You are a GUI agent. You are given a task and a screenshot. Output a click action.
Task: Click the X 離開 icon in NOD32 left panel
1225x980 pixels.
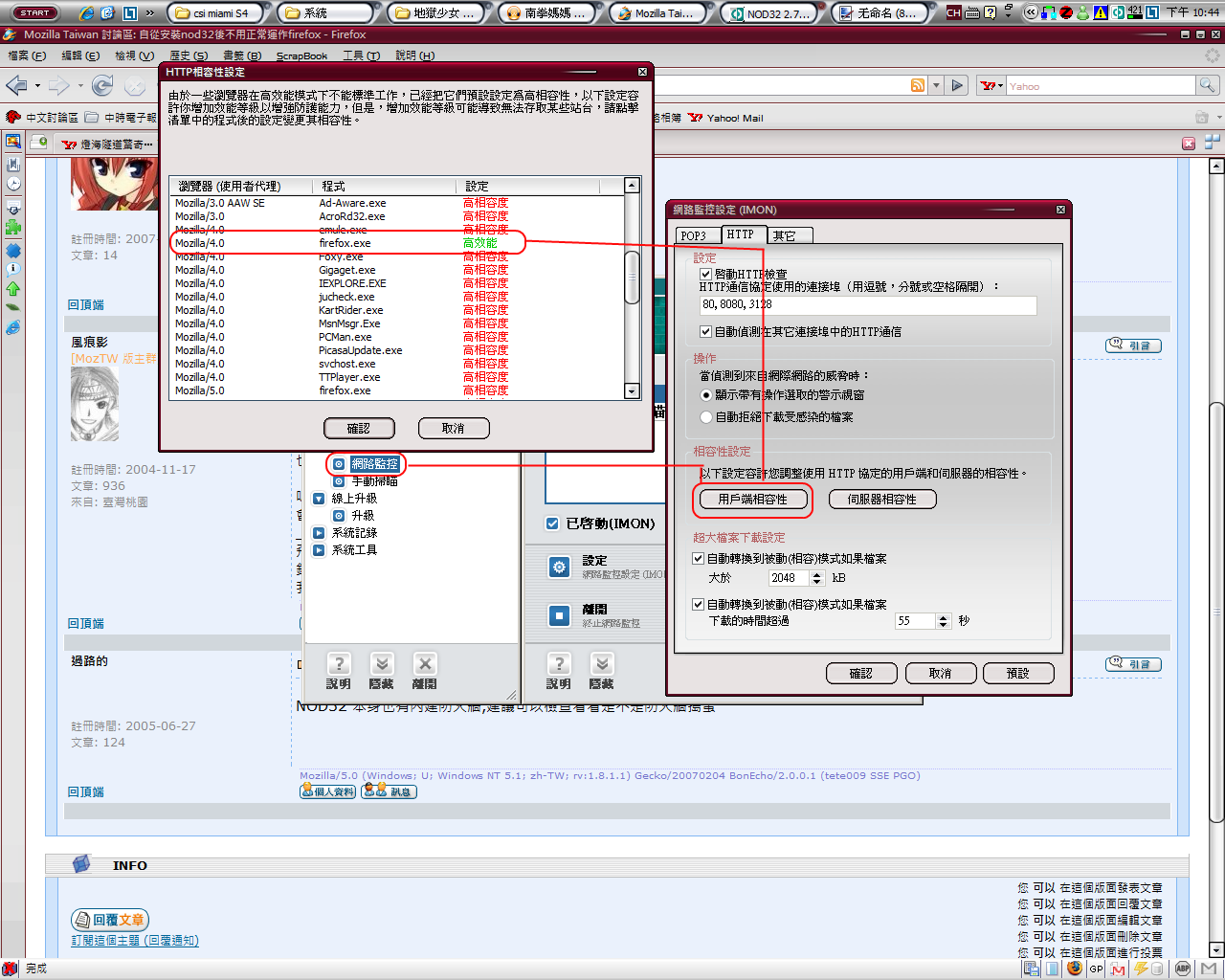tap(425, 664)
